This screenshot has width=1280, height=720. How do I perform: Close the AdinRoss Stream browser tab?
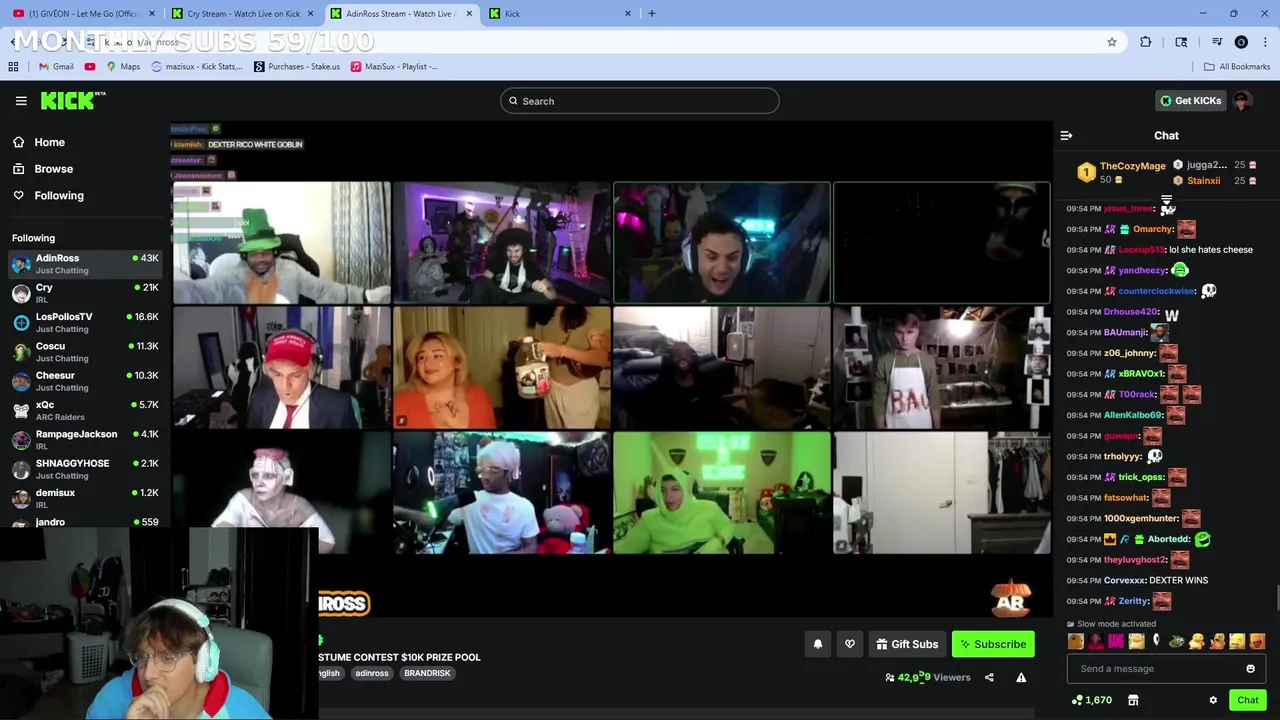point(469,14)
